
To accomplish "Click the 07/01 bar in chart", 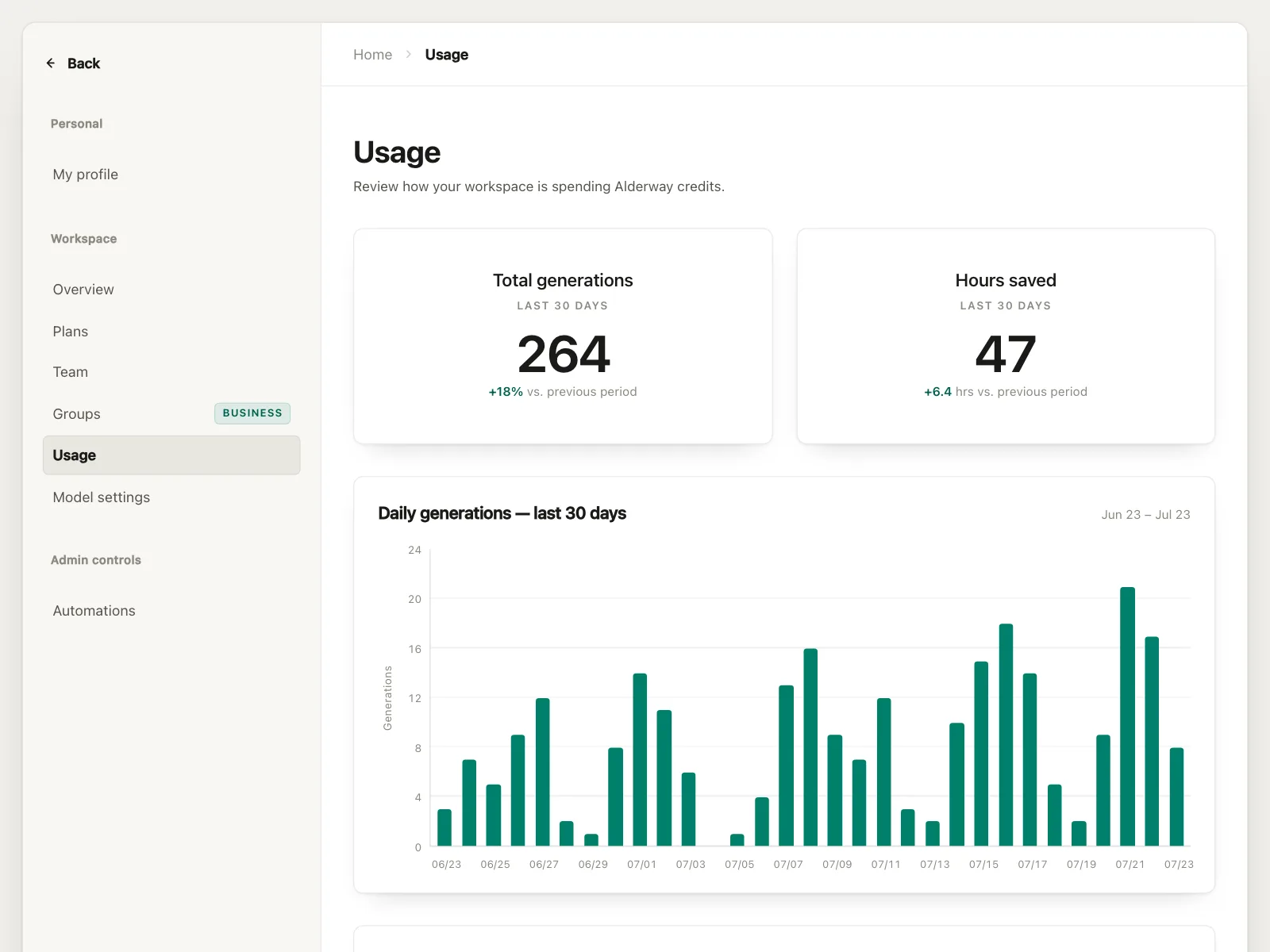I will pyautogui.click(x=640, y=760).
